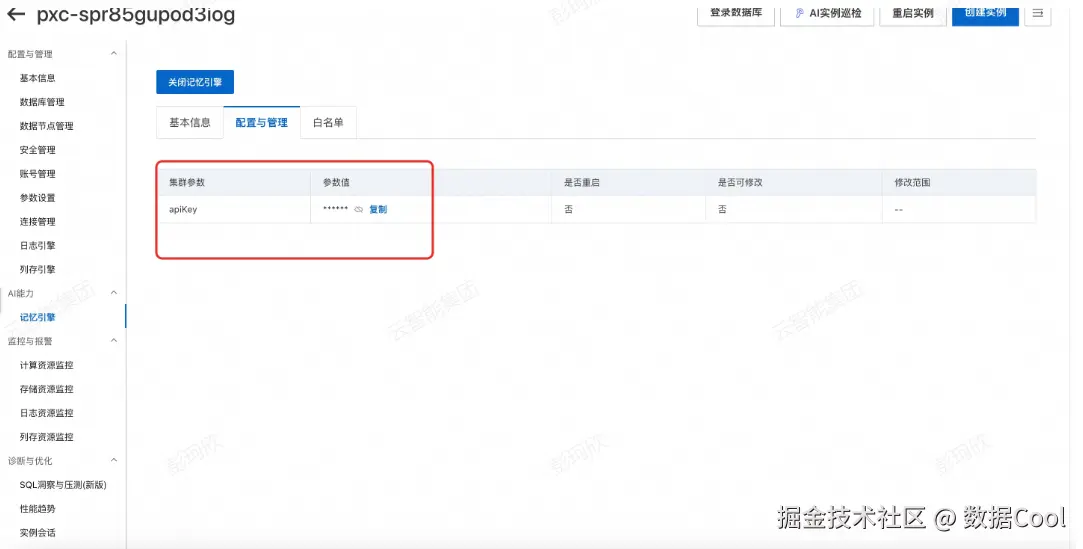This screenshot has width=1083, height=549.
Task: Open the menu icon beside 创建实例 button
Action: (x=1037, y=13)
